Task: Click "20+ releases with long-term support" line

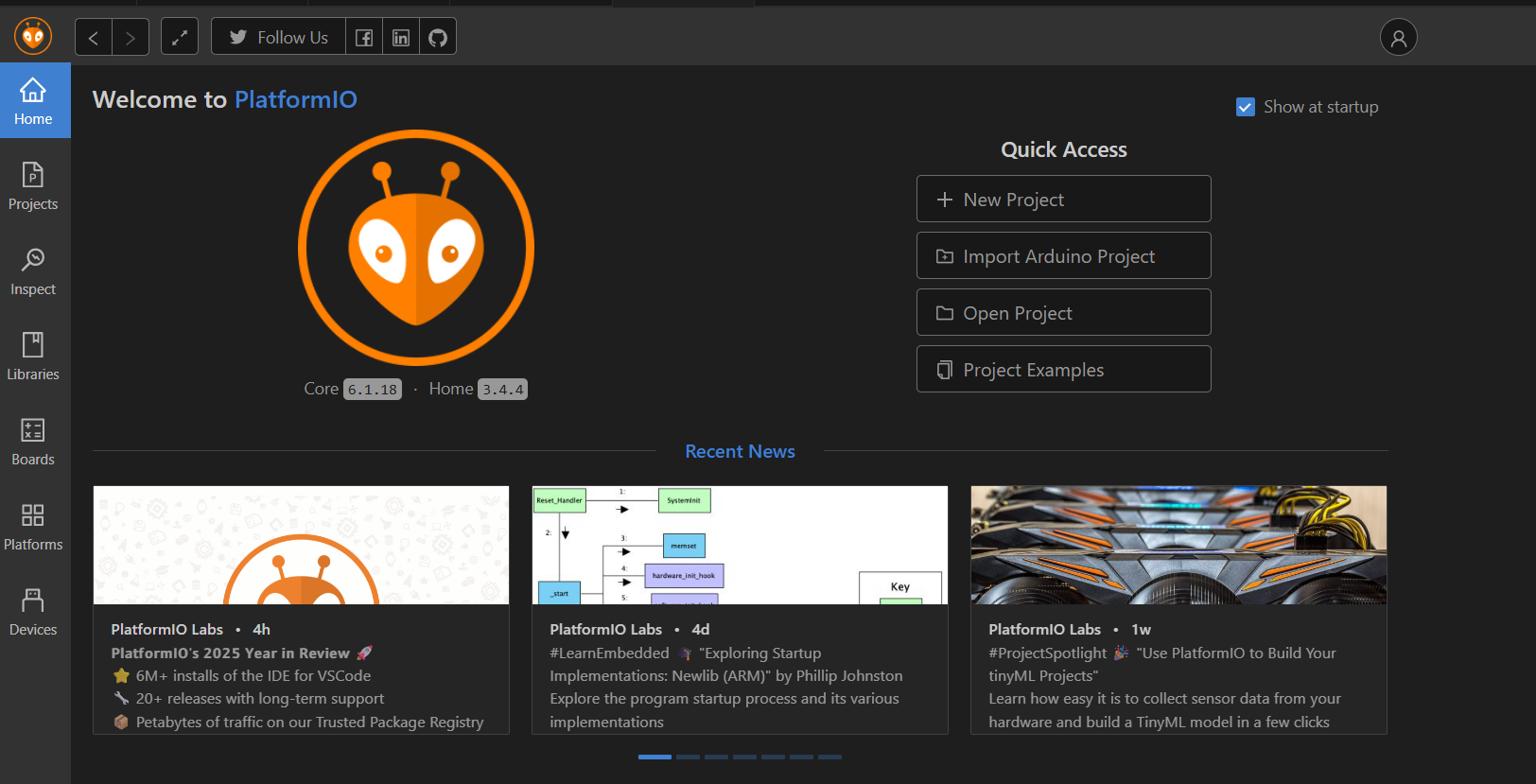Action: pyautogui.click(x=260, y=698)
